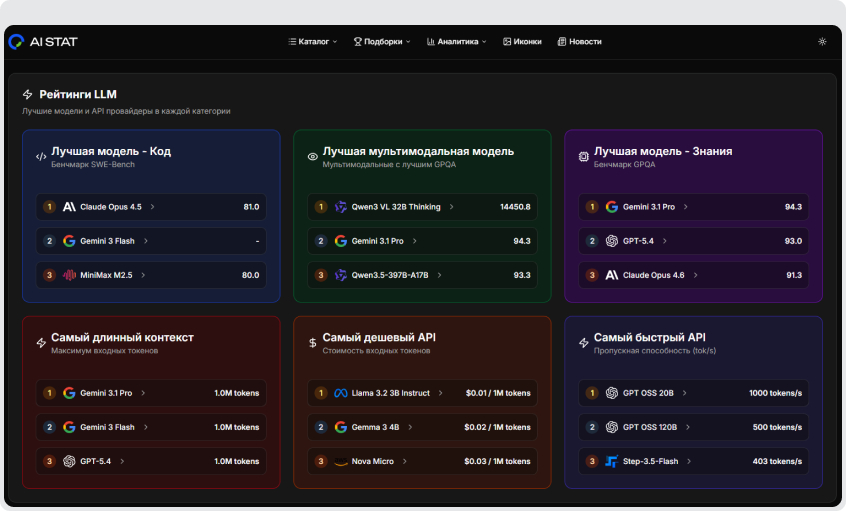
Task: Click the 1000 tokens/s value
Action: [x=775, y=393]
